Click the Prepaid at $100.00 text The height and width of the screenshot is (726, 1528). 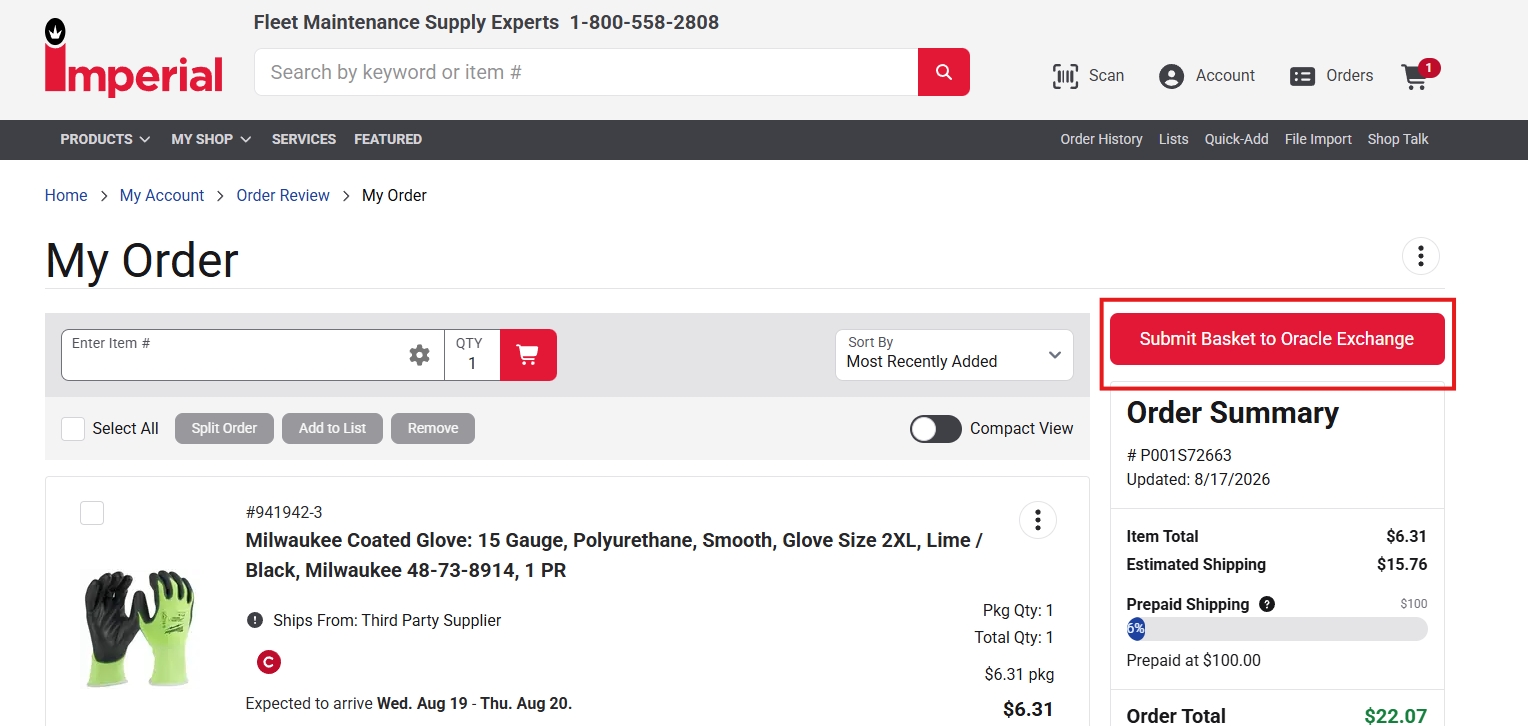click(x=1194, y=660)
